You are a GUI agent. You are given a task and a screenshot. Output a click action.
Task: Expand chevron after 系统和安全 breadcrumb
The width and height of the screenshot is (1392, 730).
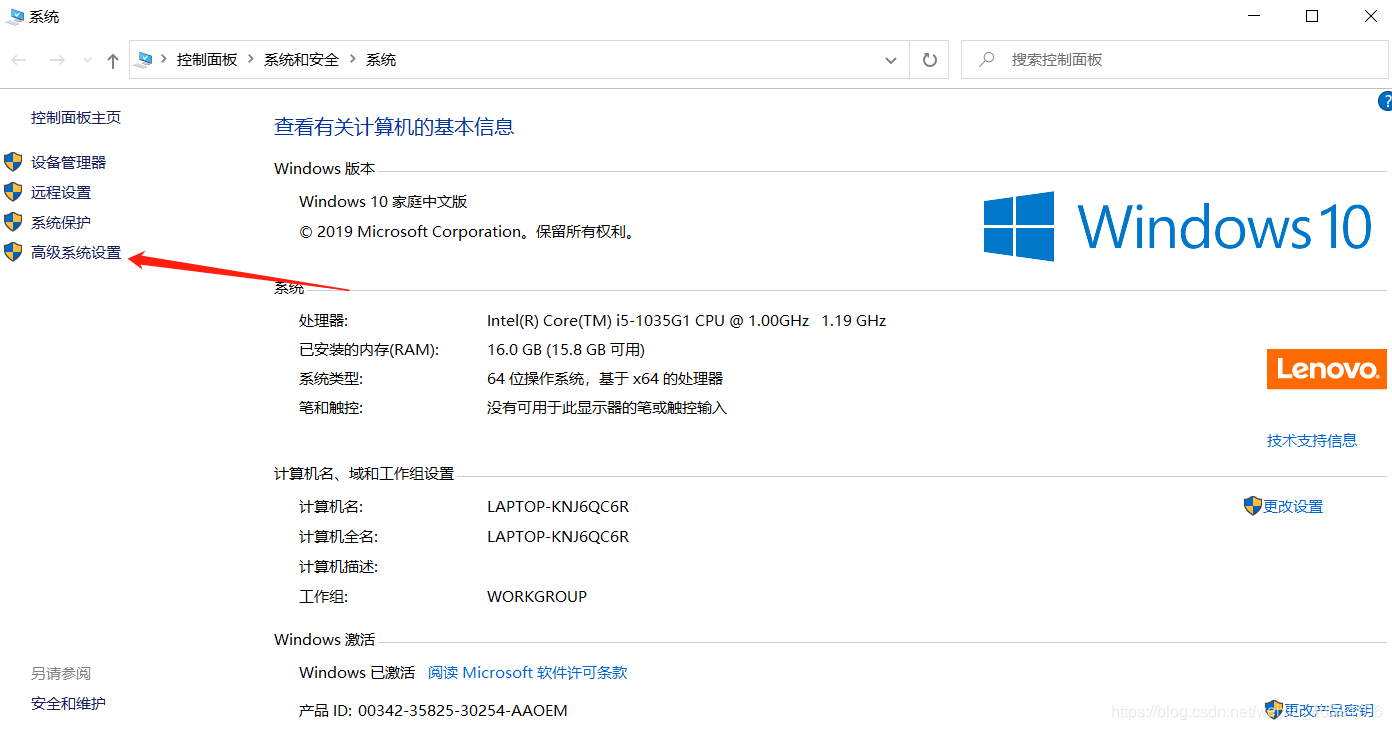pyautogui.click(x=353, y=60)
